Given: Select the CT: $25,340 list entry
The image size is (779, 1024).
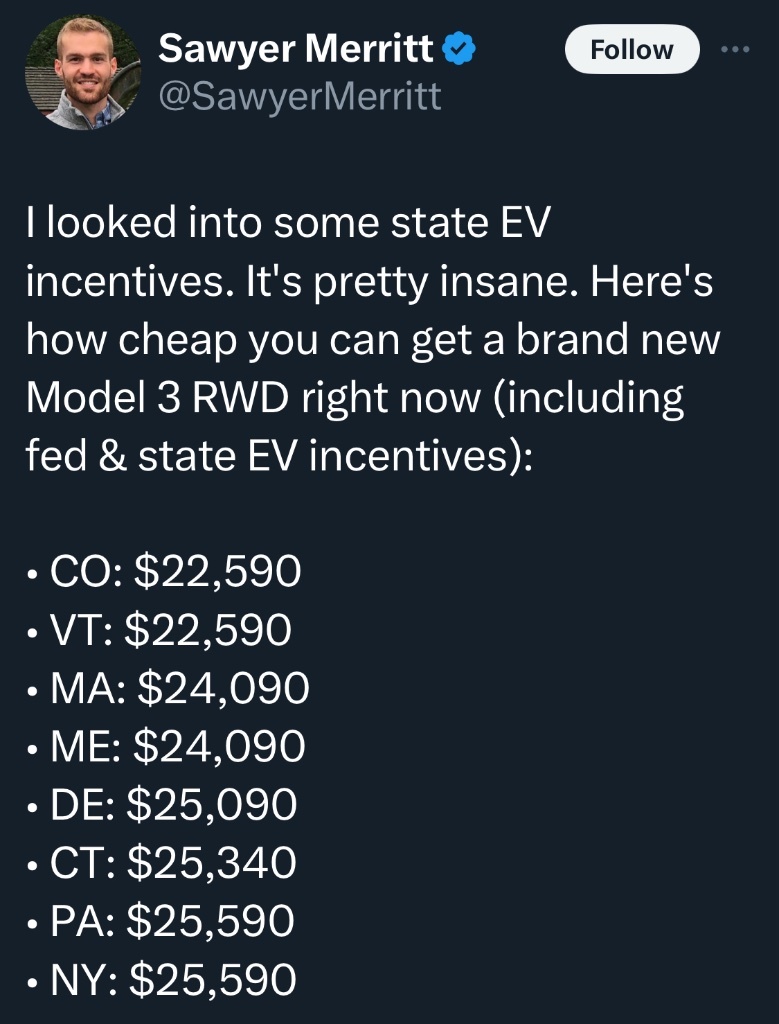Looking at the screenshot, I should coord(162,863).
